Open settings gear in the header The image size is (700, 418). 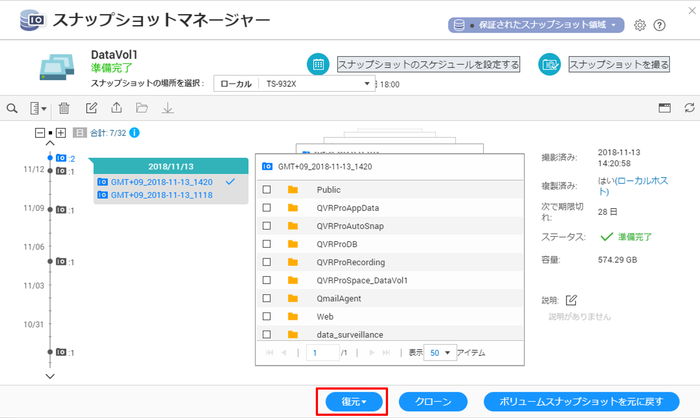pos(639,25)
